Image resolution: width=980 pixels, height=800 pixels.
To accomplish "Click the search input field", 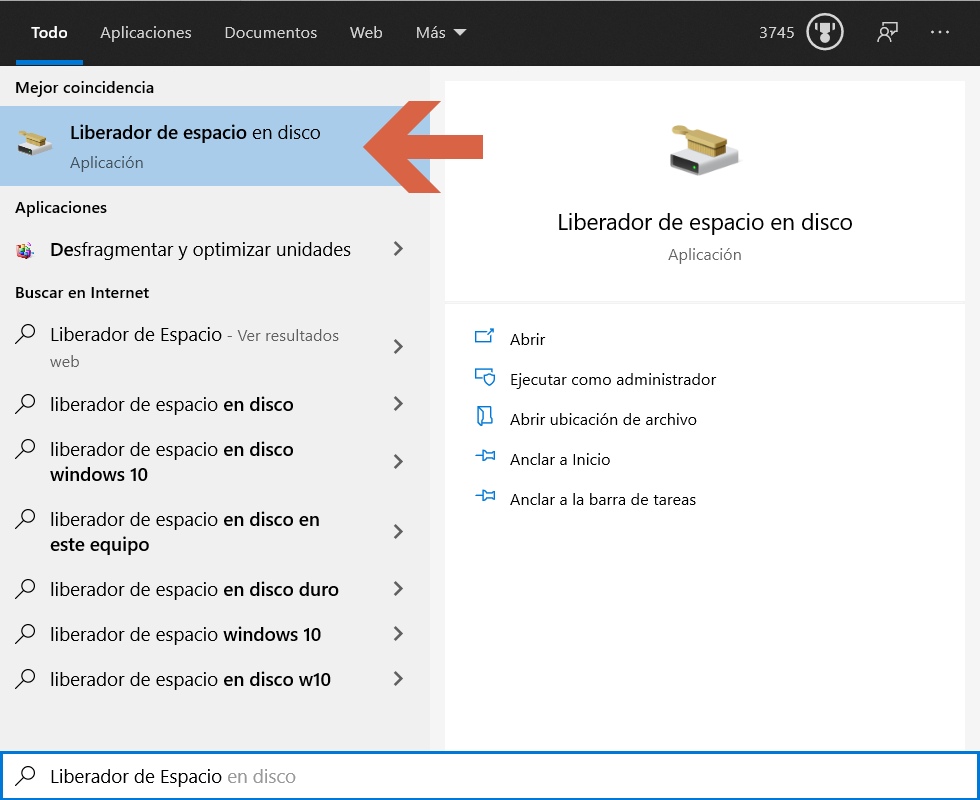I will coord(490,776).
